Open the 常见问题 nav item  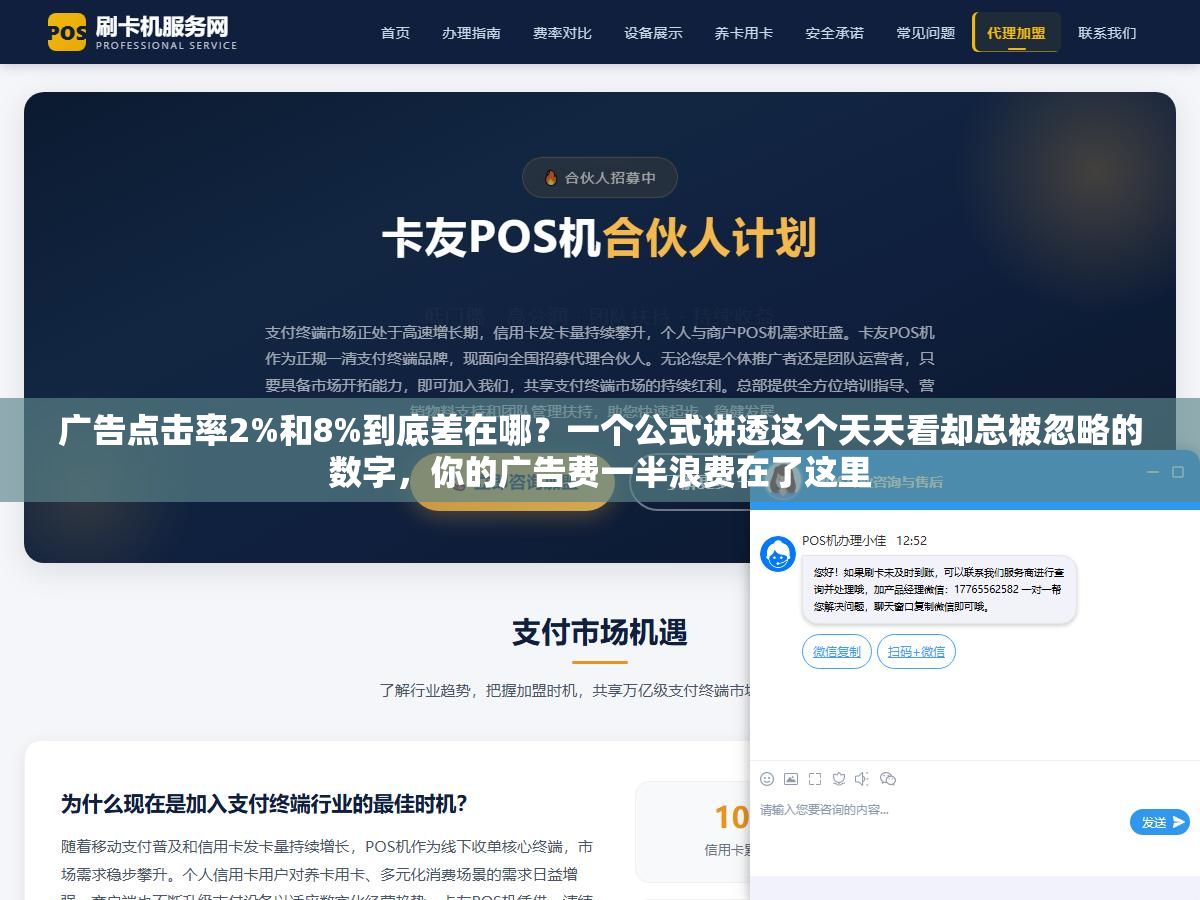(925, 32)
